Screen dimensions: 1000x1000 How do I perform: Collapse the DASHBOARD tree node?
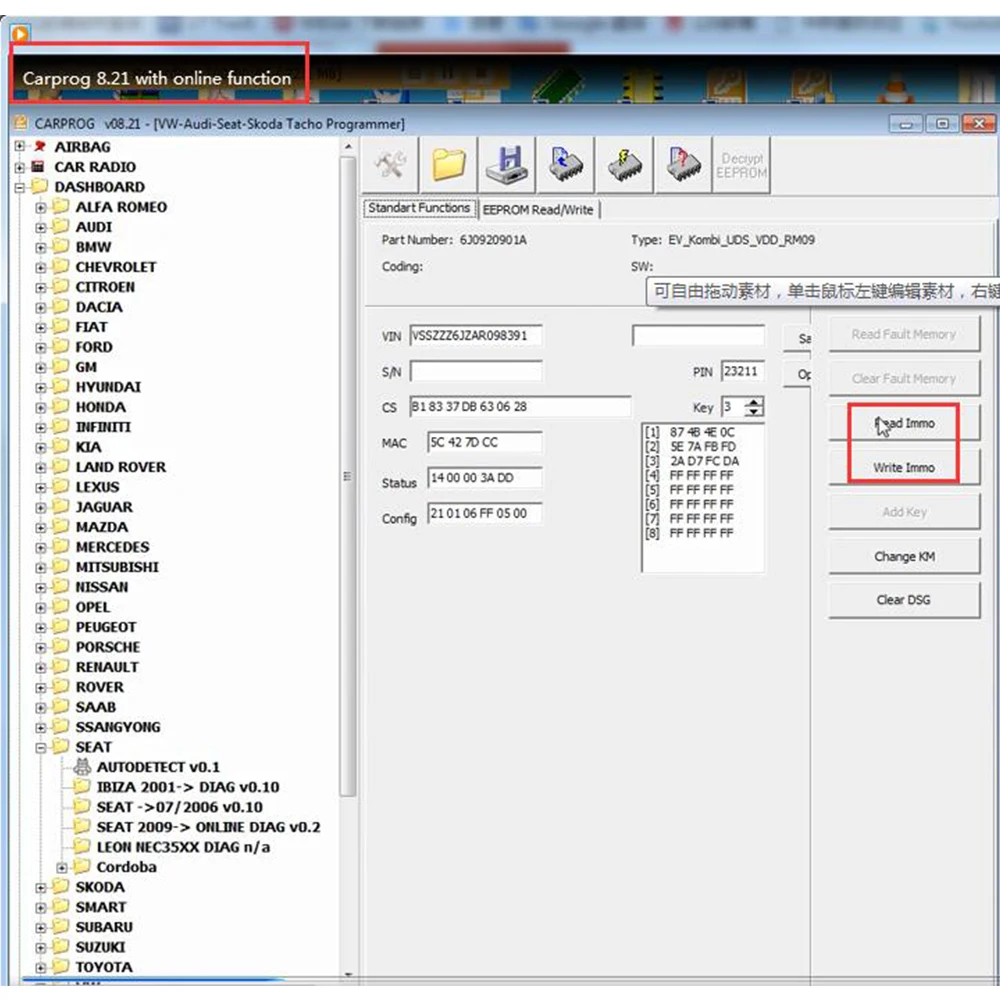[x=20, y=187]
